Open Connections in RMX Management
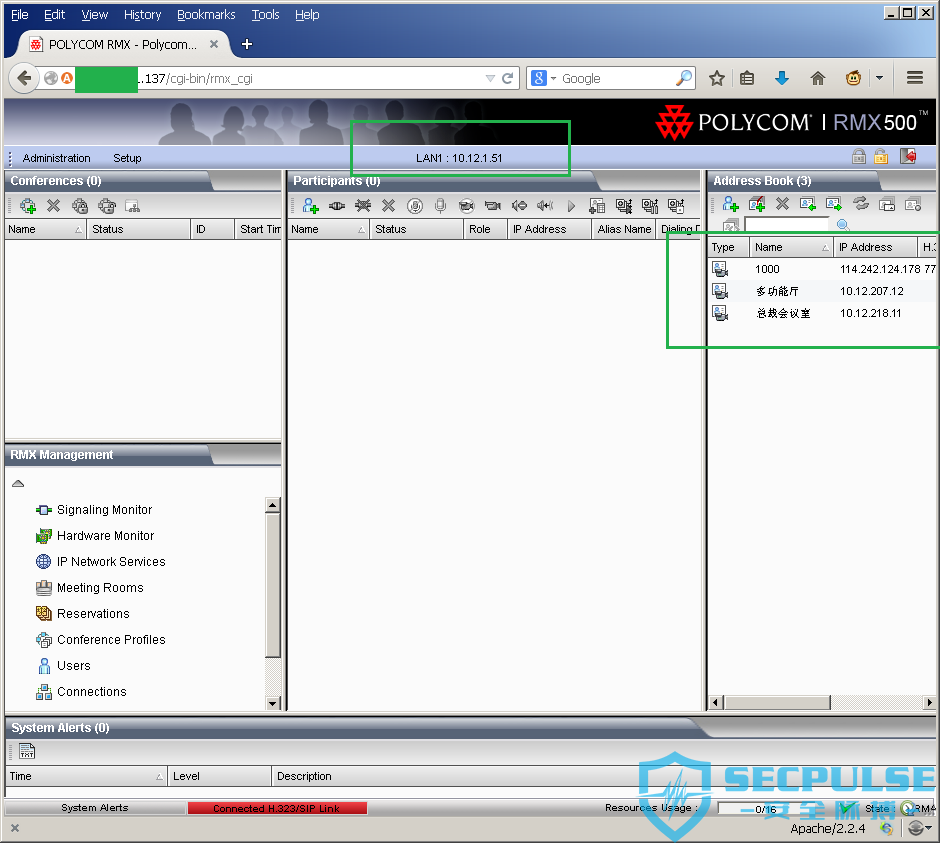Image resolution: width=940 pixels, height=843 pixels. pyautogui.click(x=92, y=692)
